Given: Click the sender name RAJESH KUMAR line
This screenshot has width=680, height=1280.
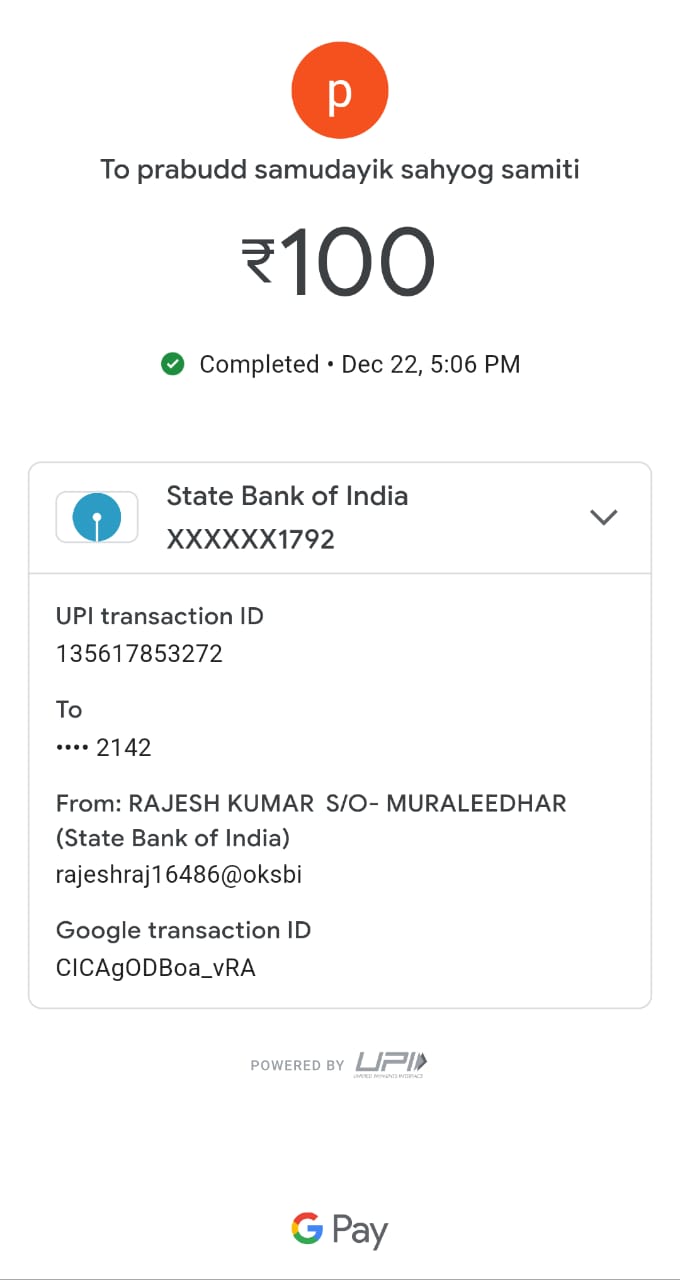Looking at the screenshot, I should (x=311, y=803).
